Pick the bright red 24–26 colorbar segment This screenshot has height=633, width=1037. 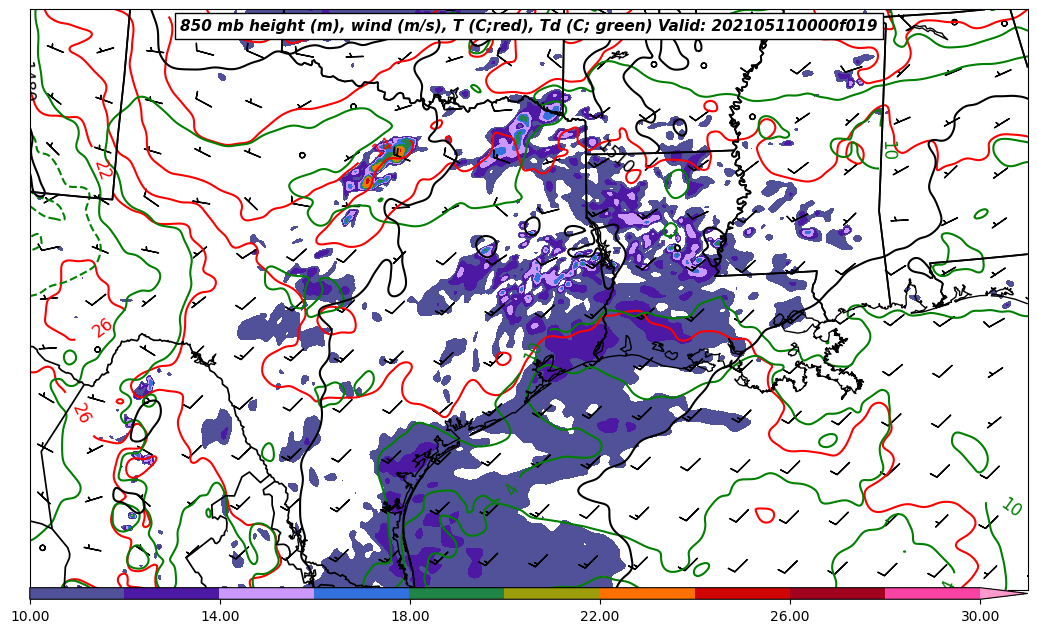coord(742,593)
